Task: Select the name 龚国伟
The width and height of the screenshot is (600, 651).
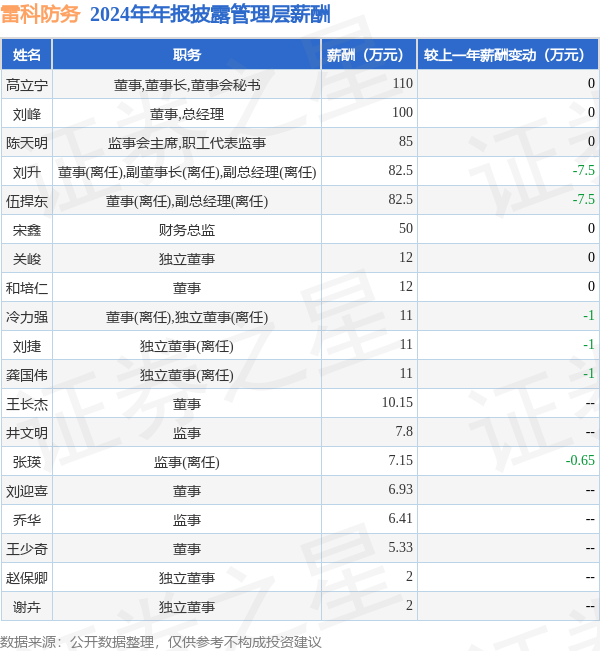Action: click(x=27, y=375)
